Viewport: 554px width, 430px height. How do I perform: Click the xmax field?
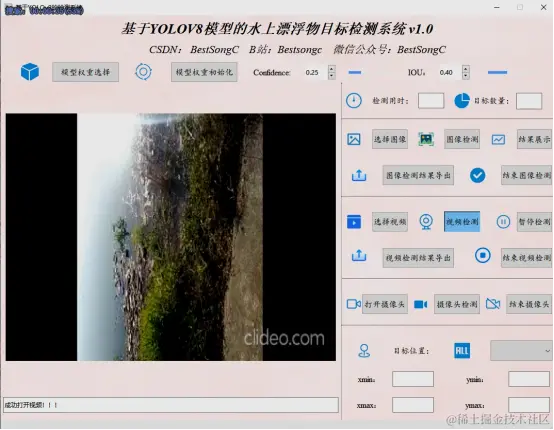413,405
